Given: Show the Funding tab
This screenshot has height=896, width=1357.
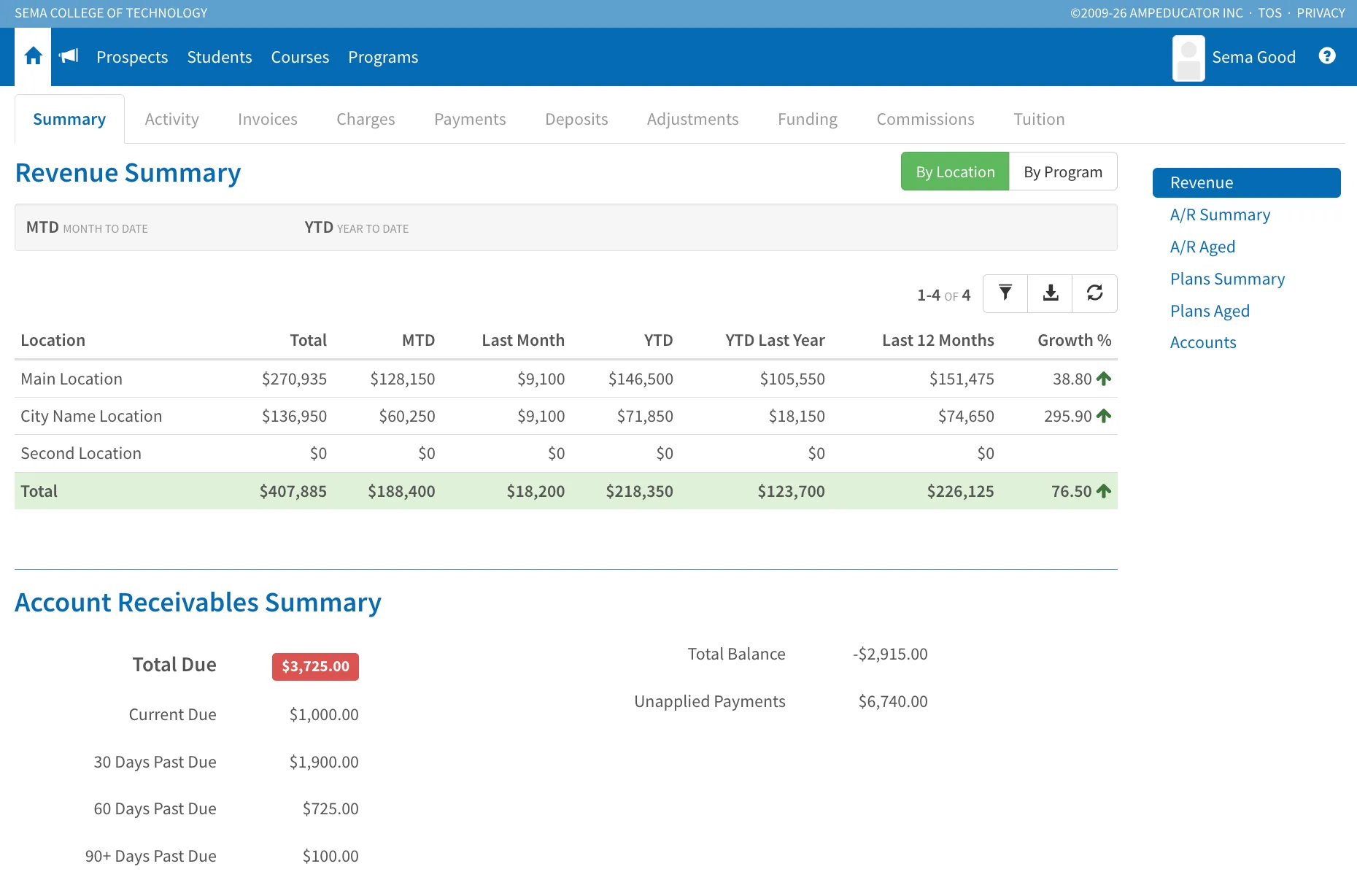Looking at the screenshot, I should 807,119.
